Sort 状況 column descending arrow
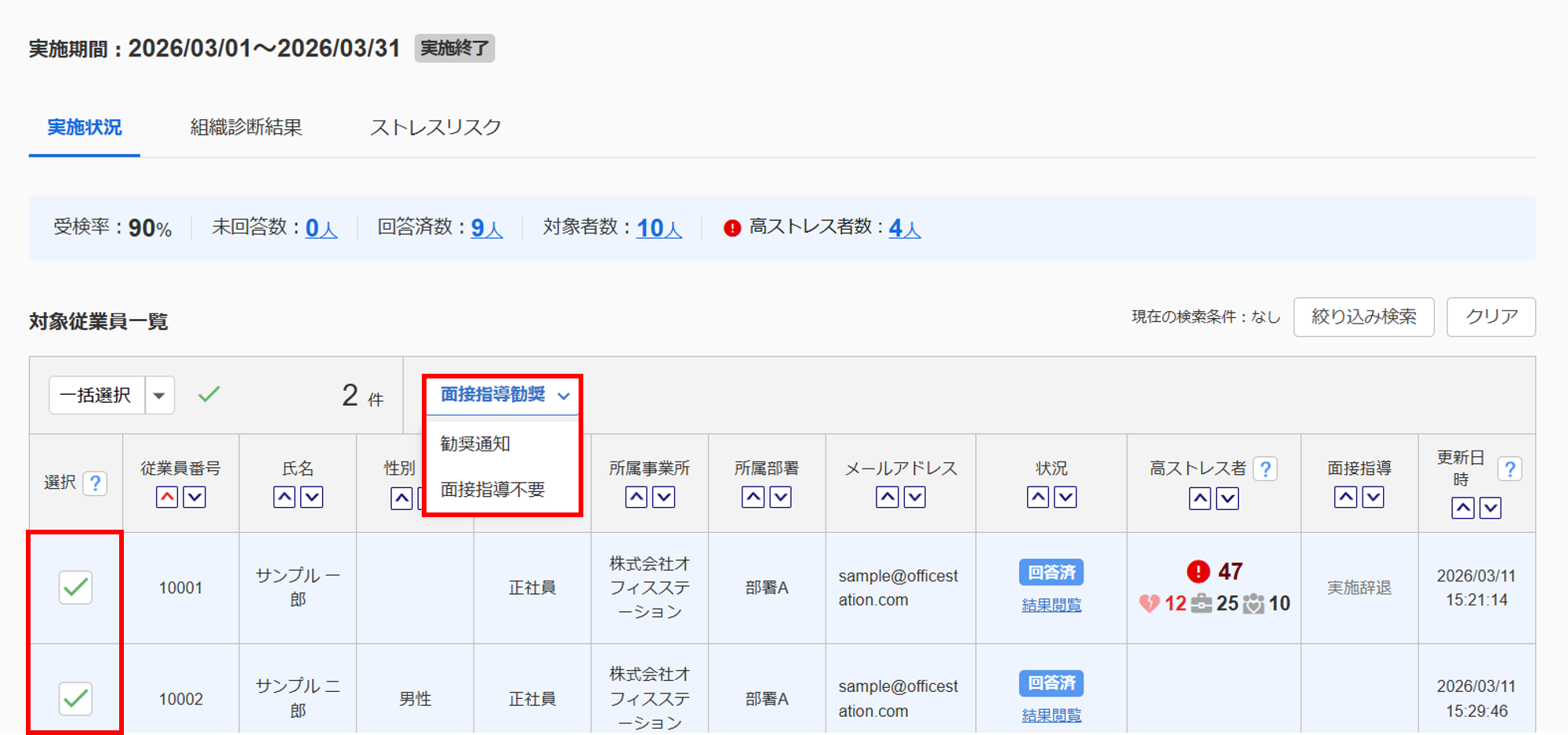The width and height of the screenshot is (1568, 735). (1065, 498)
